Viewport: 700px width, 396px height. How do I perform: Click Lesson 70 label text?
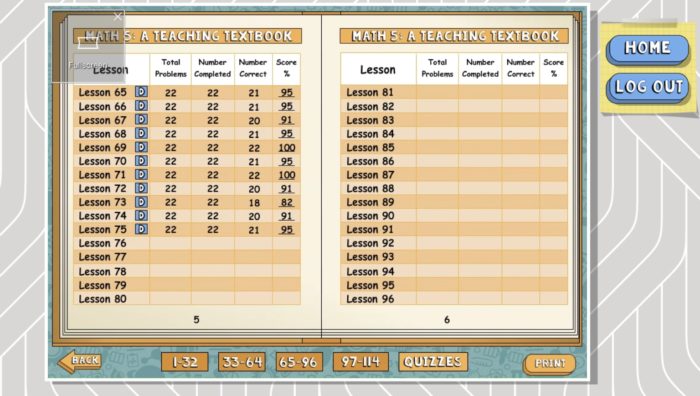tap(102, 161)
